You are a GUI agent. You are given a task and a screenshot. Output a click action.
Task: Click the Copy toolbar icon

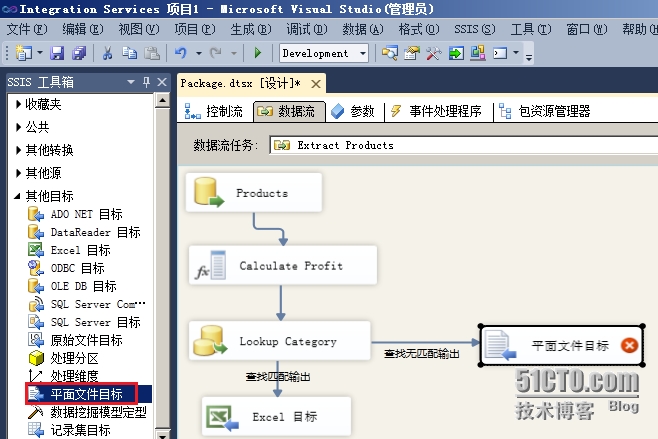click(x=129, y=53)
